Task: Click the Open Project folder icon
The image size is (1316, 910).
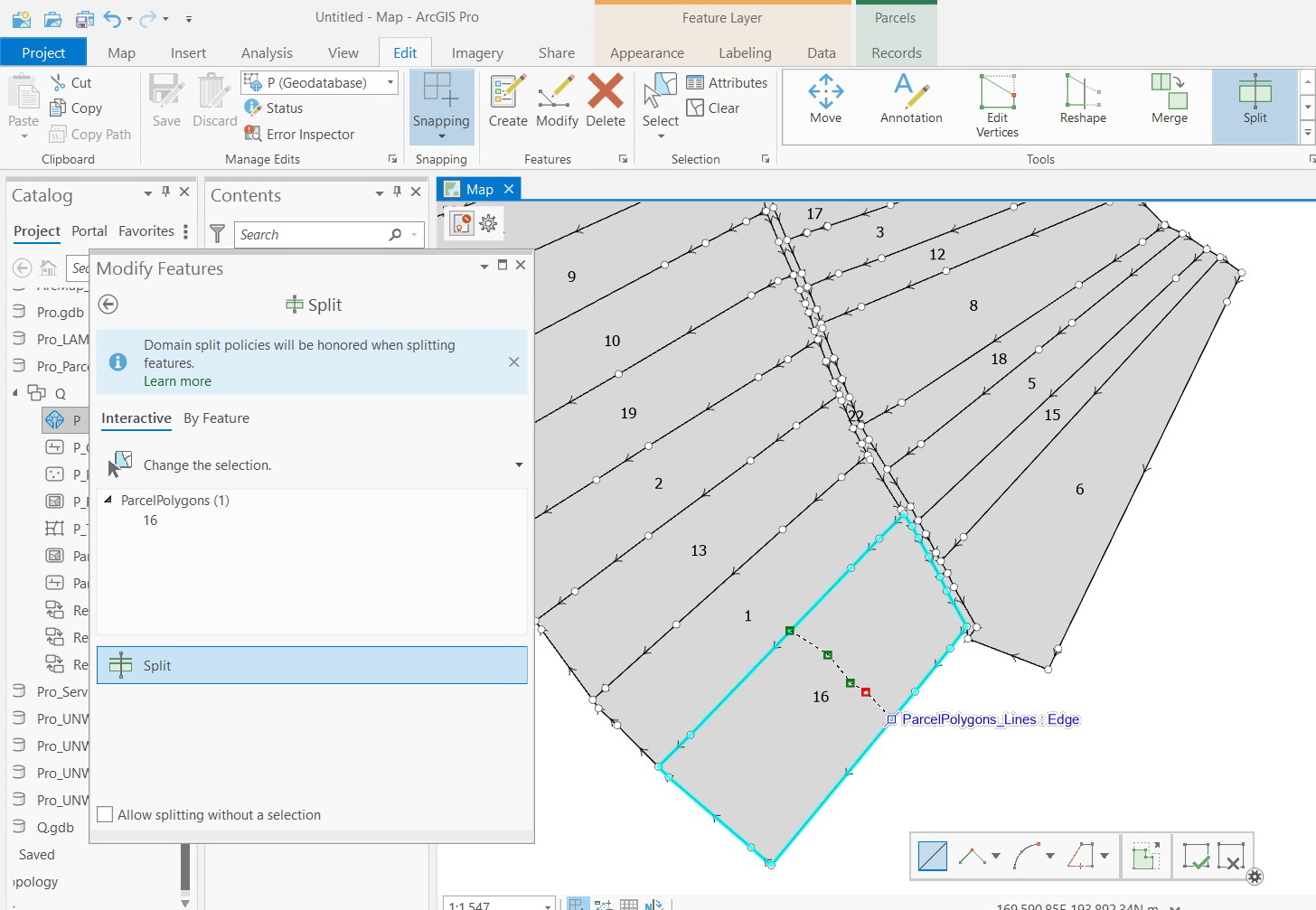Action: coord(52,18)
